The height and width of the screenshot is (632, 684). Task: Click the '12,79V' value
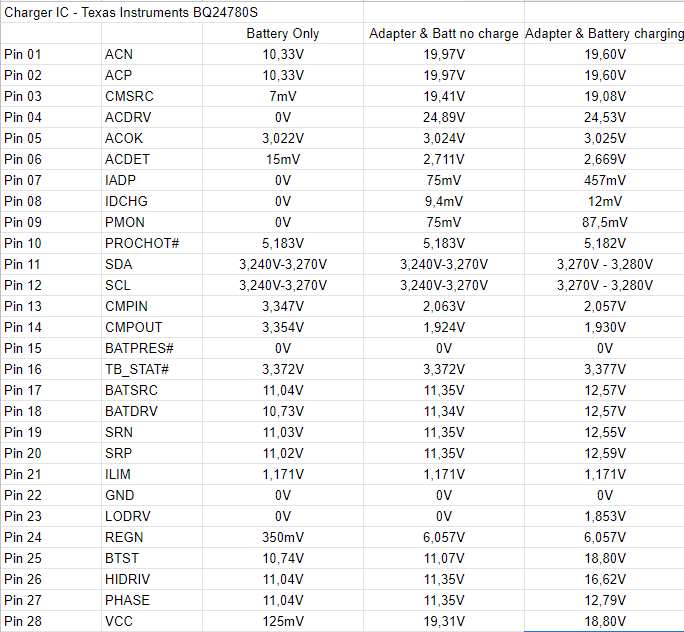(x=605, y=599)
